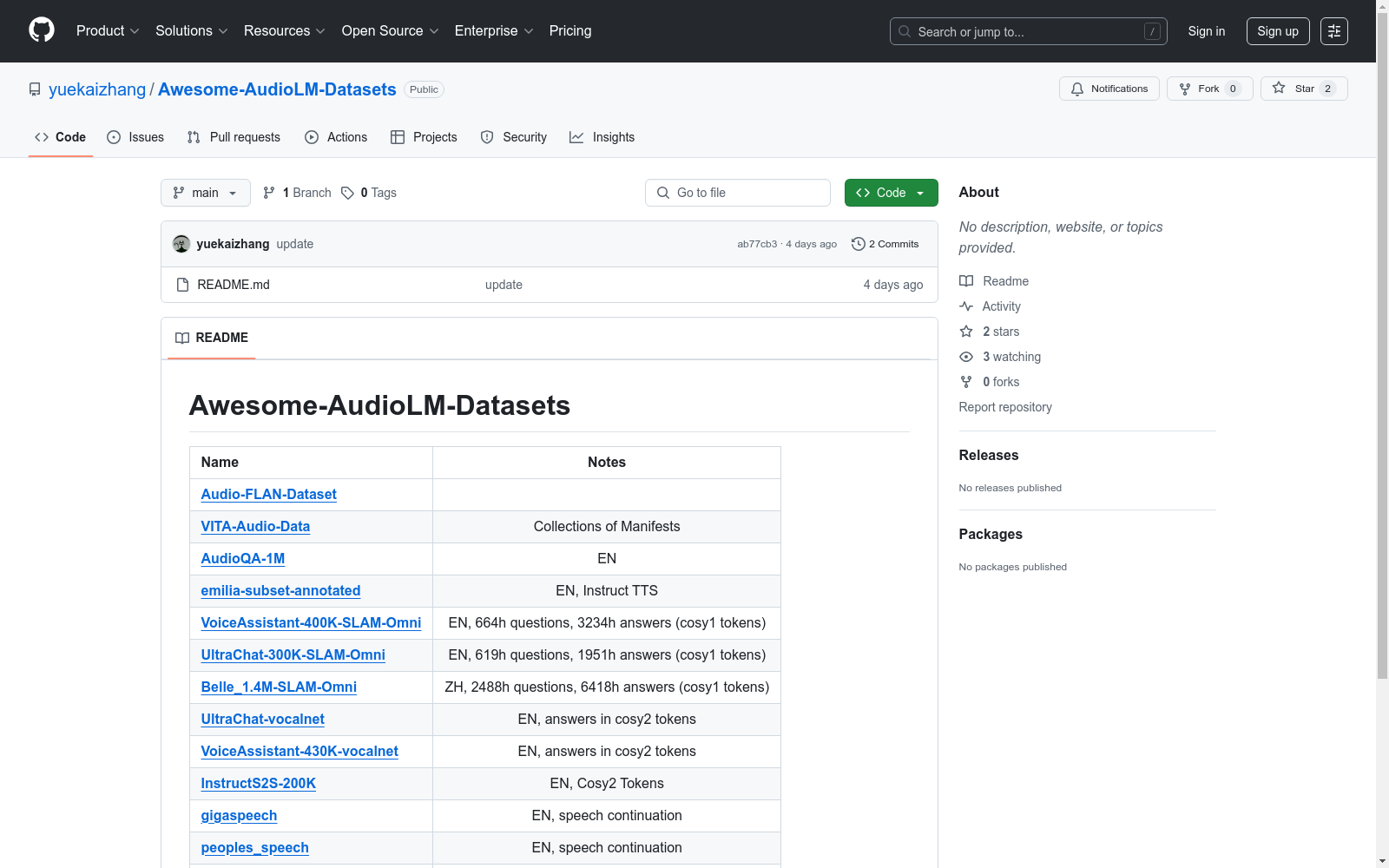Screen dimensions: 1389x868
Task: Open the yuekaizhang owner profile link
Action: 97,89
